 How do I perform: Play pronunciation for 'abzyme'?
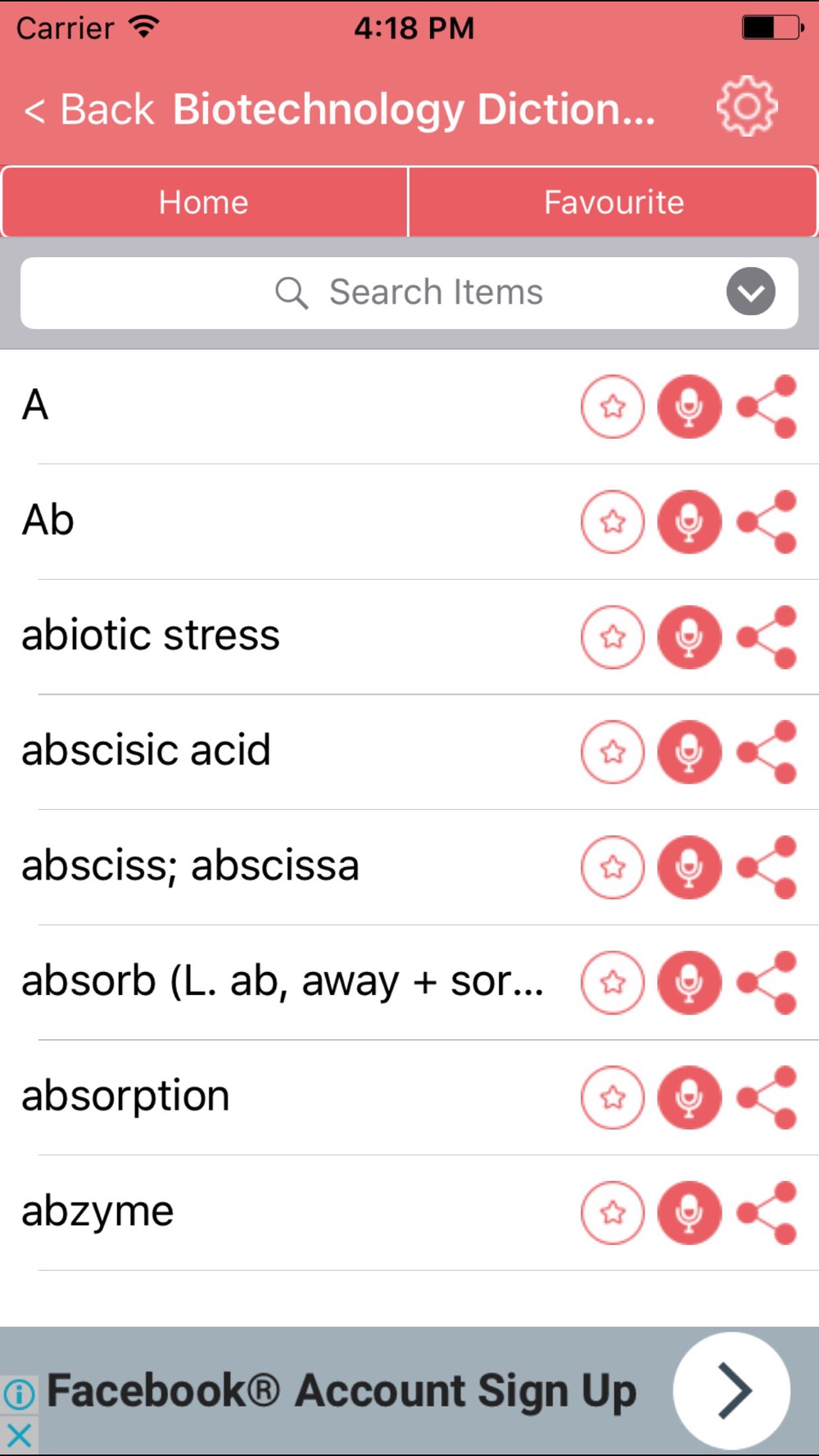click(690, 1213)
